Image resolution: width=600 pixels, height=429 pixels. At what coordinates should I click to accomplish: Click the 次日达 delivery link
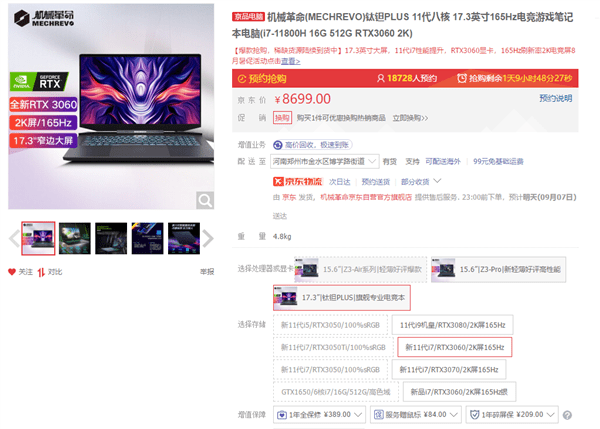coord(339,182)
